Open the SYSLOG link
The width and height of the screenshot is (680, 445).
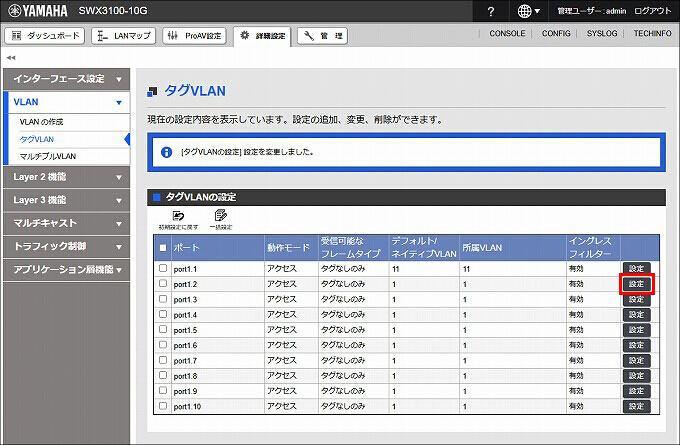[x=601, y=34]
